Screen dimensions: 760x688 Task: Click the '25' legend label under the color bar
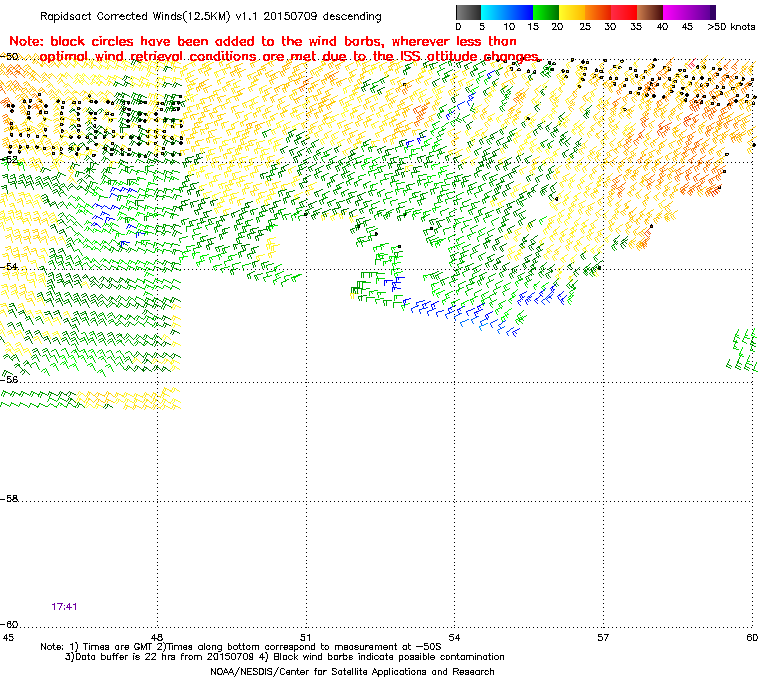point(585,27)
